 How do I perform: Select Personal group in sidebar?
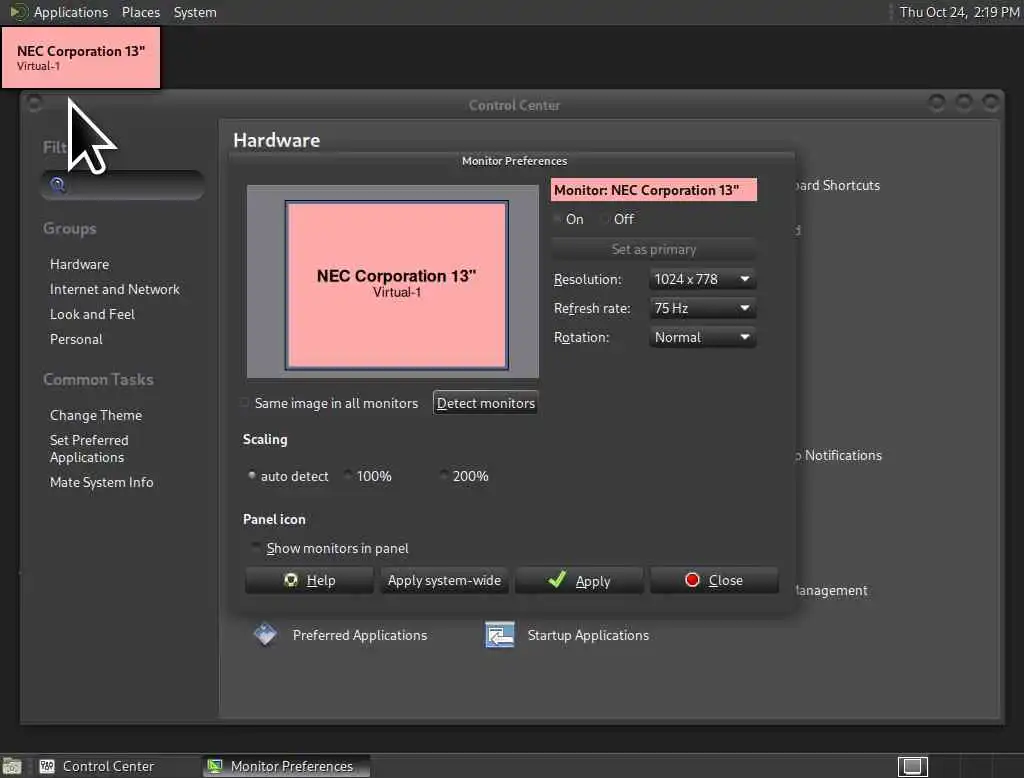tap(76, 339)
